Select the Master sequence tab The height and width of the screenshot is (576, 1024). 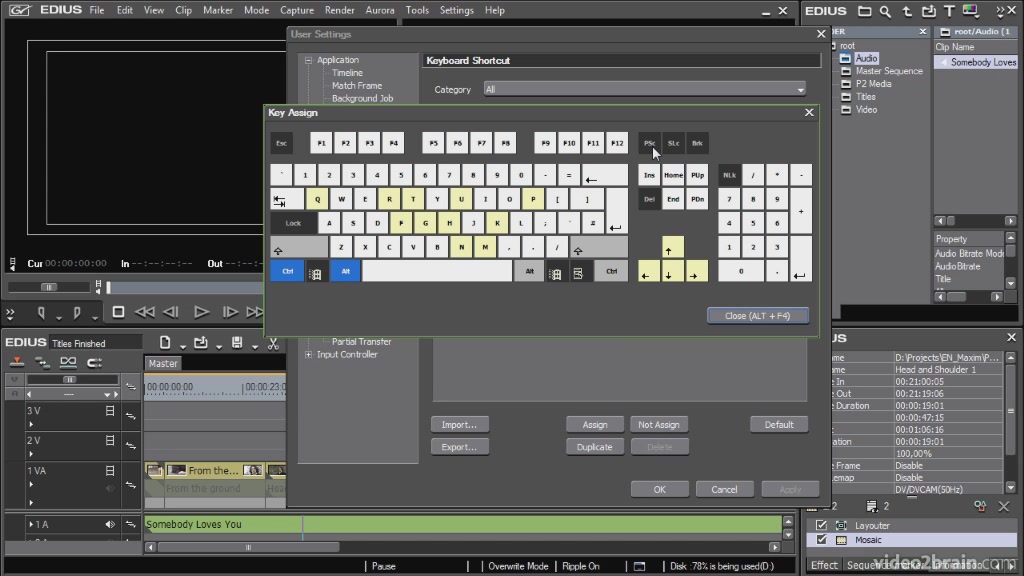[x=163, y=364]
